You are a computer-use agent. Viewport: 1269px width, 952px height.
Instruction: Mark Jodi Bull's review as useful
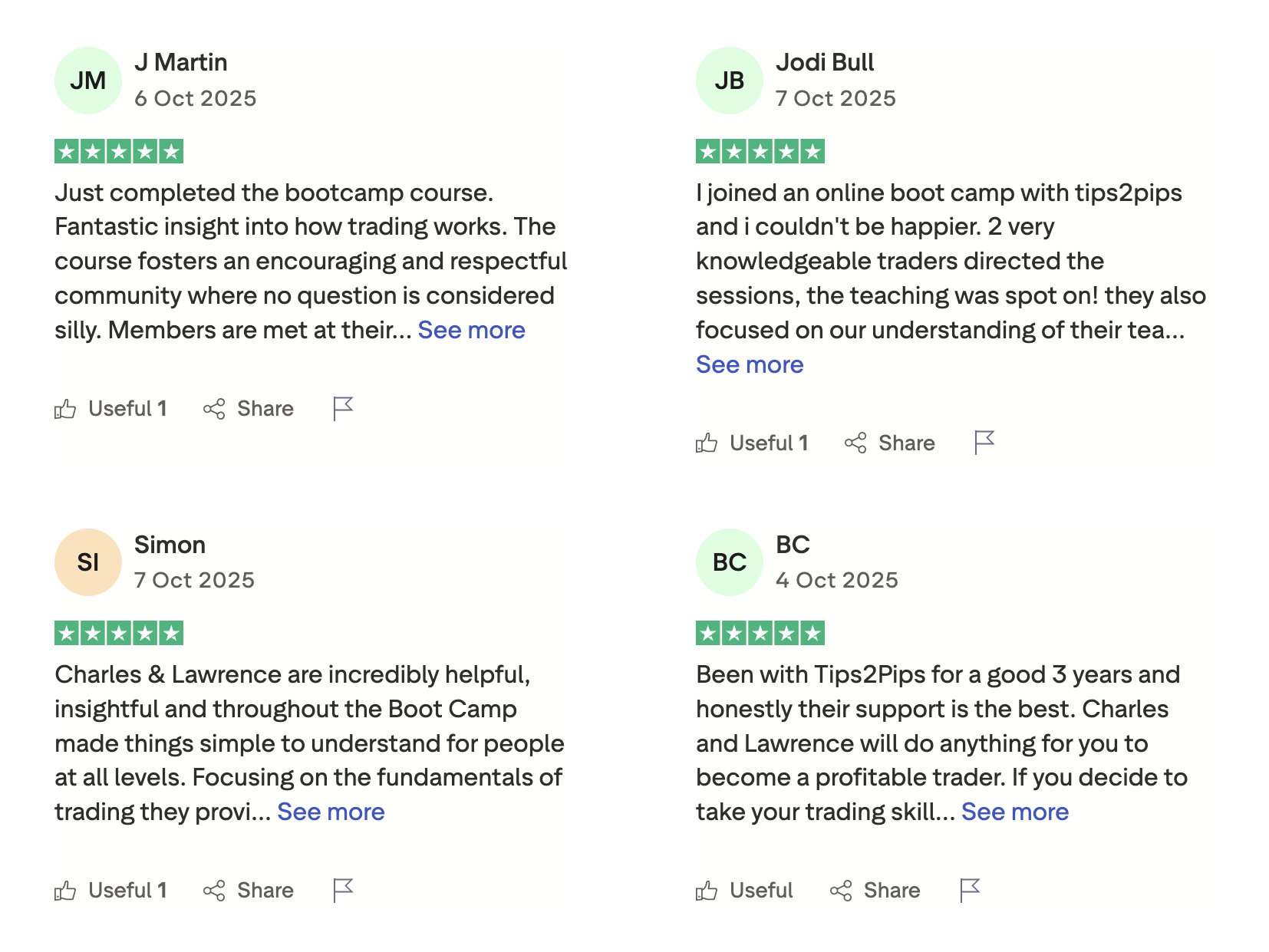click(752, 443)
